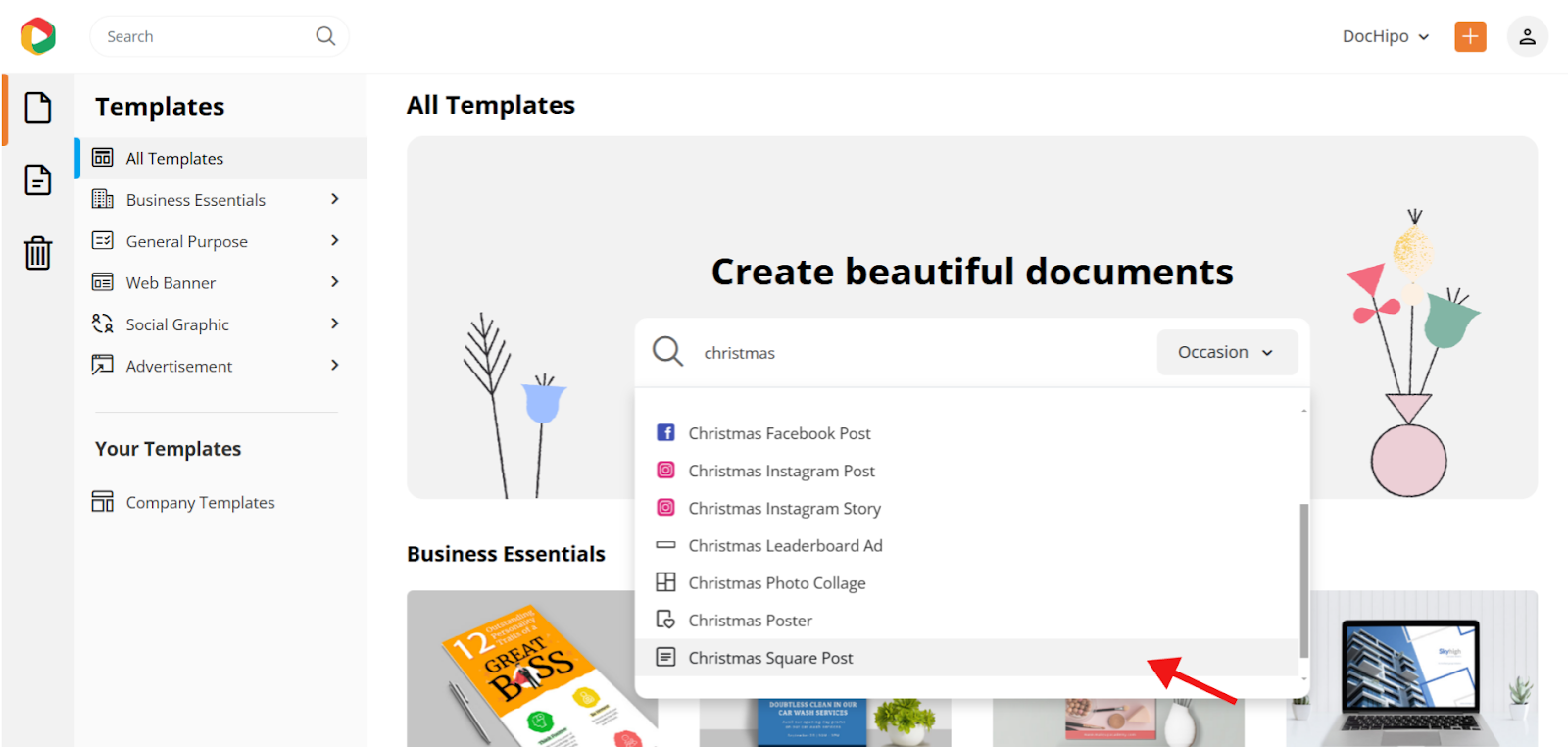Open the Occasion filter dropdown

click(1227, 352)
